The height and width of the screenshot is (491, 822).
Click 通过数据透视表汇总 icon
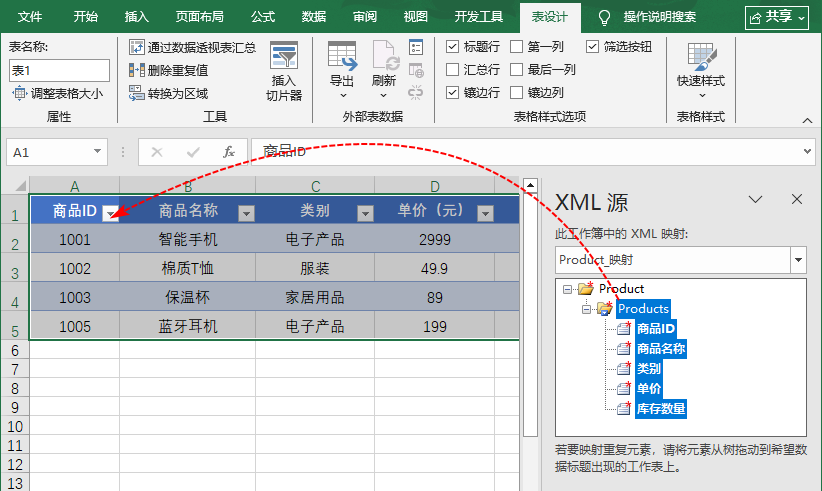point(137,47)
